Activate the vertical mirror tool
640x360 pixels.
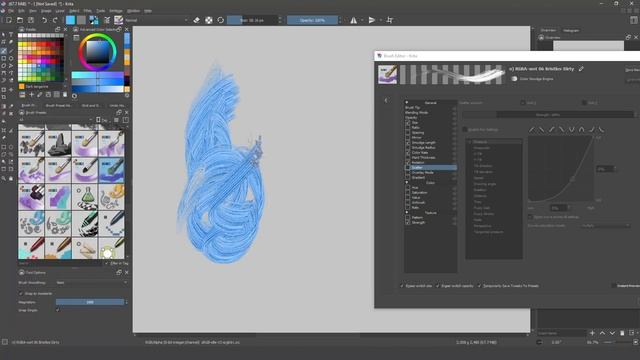(372, 20)
